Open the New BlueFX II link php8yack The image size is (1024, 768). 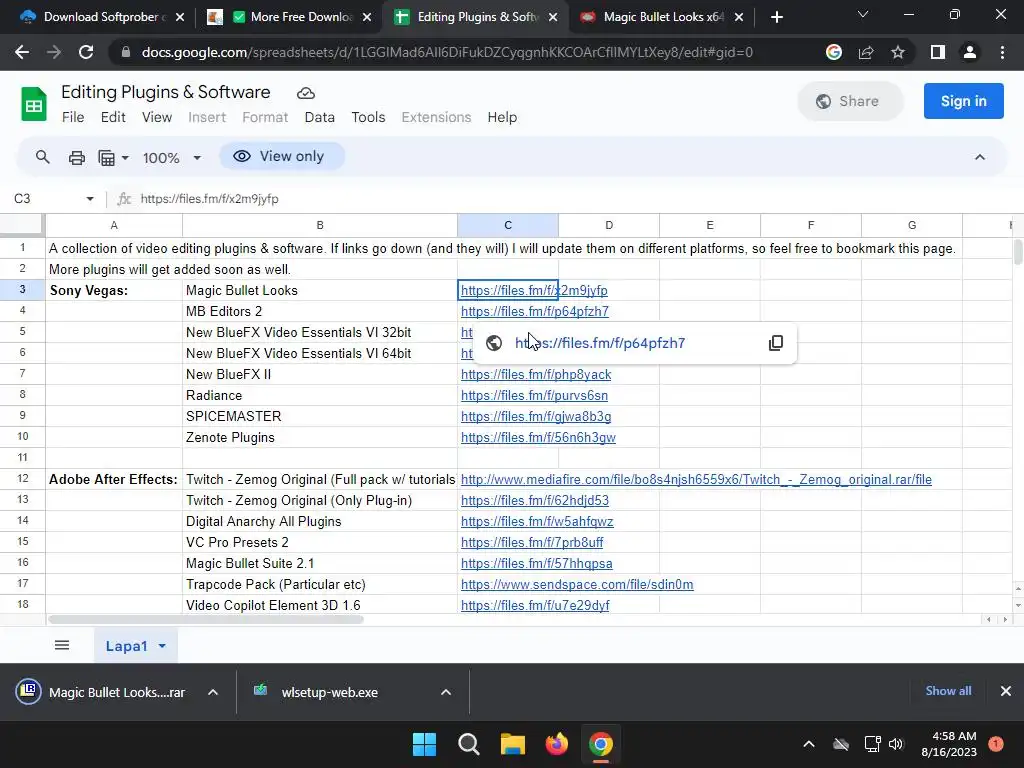[536, 374]
